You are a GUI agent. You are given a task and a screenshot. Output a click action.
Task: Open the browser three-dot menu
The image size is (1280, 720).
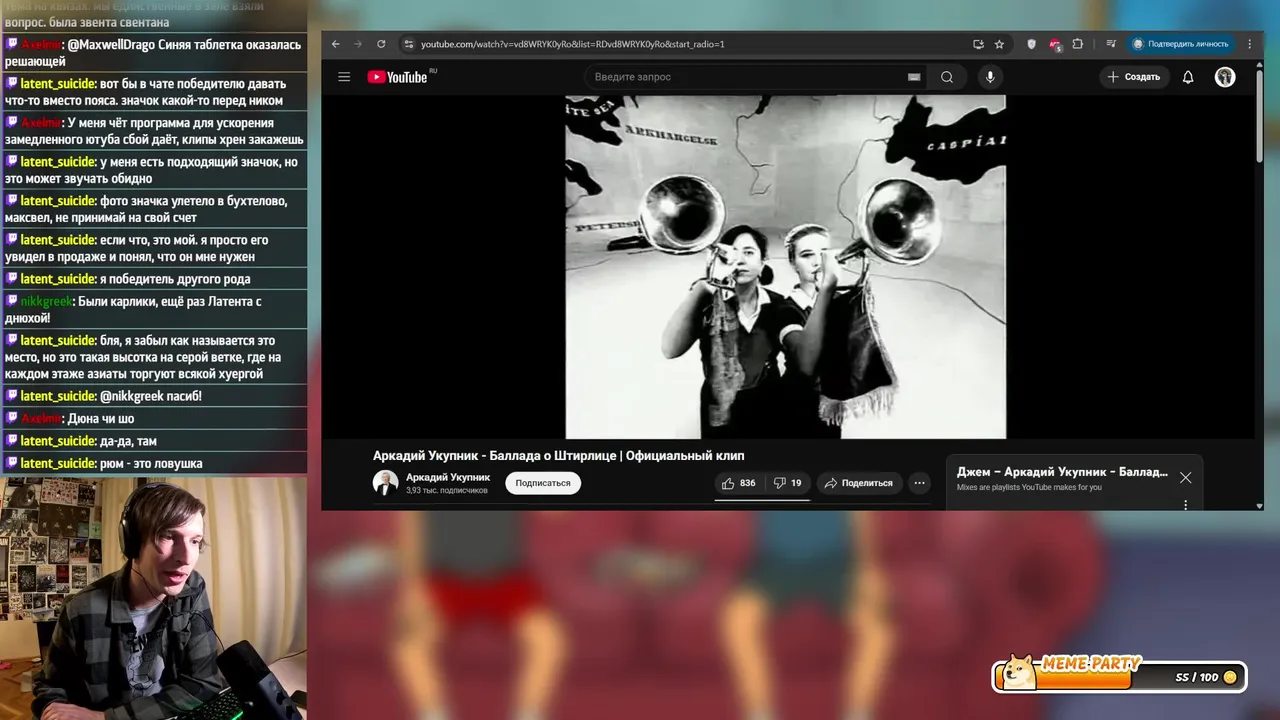tap(1250, 44)
